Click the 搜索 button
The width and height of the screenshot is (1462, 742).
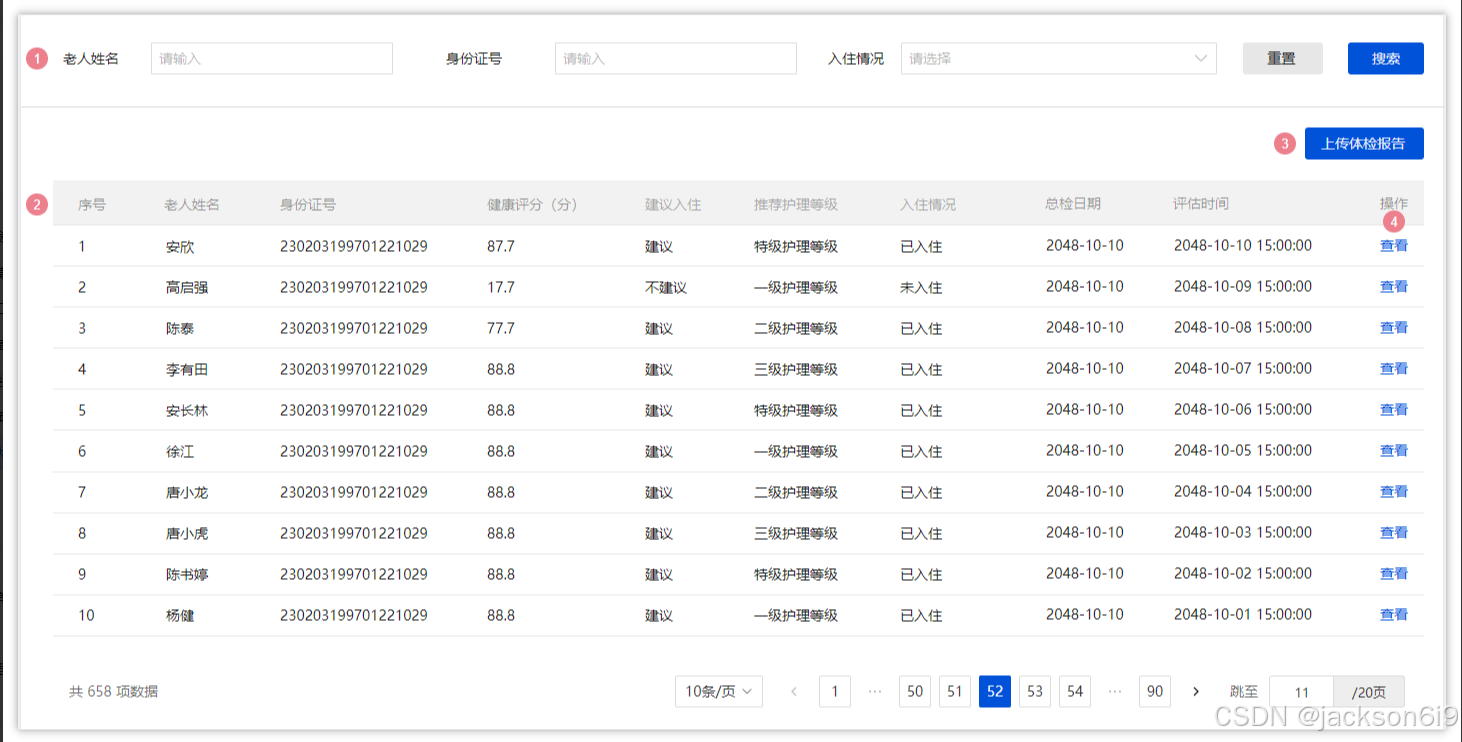1386,58
